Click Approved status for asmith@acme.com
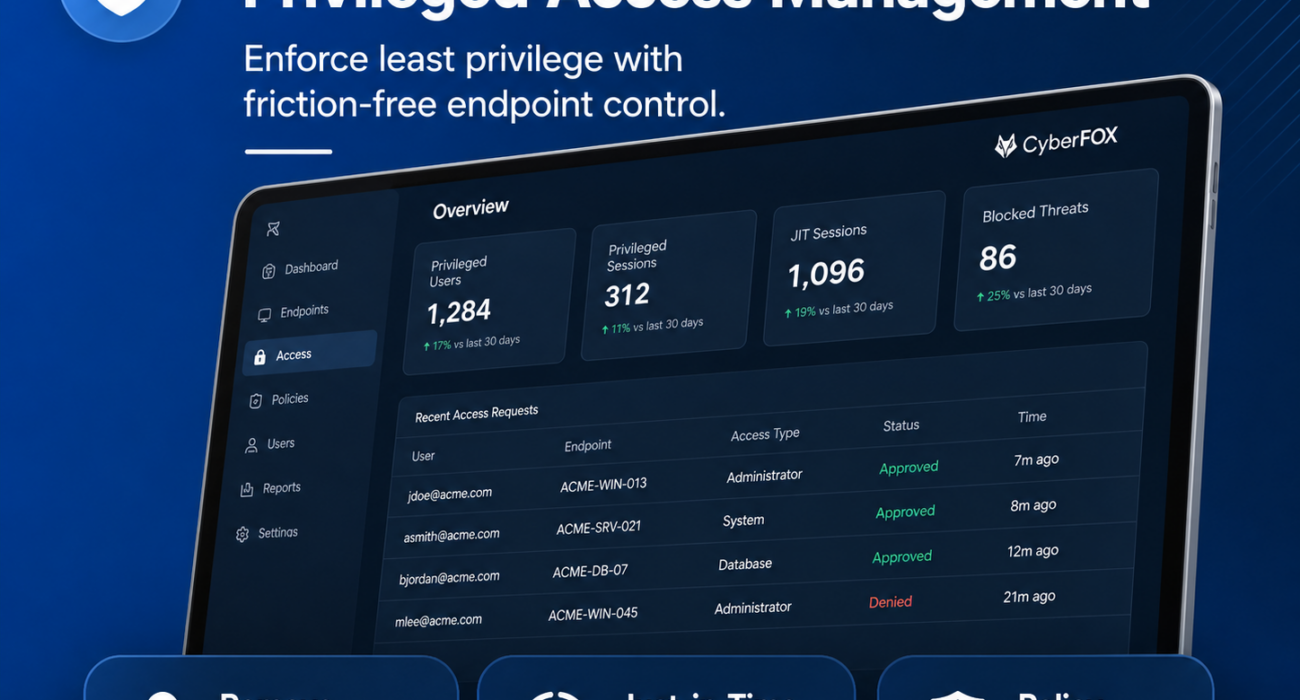The image size is (1300, 700). pos(905,512)
